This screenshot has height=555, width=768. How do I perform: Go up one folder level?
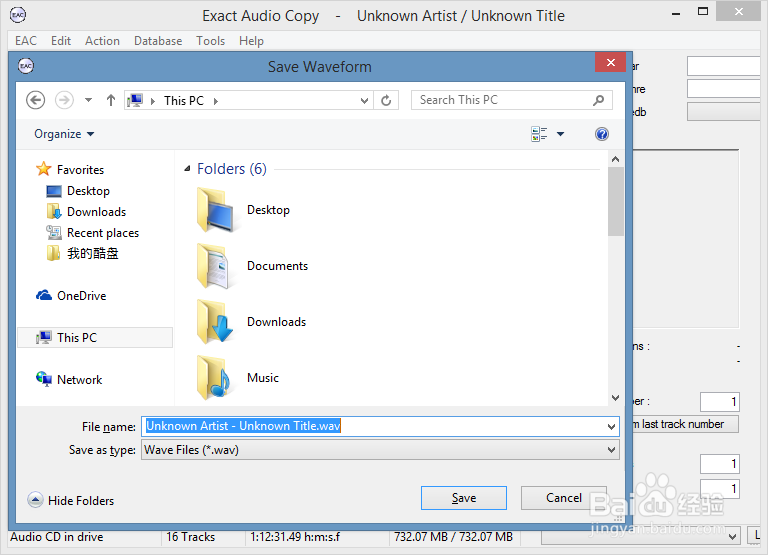[111, 100]
